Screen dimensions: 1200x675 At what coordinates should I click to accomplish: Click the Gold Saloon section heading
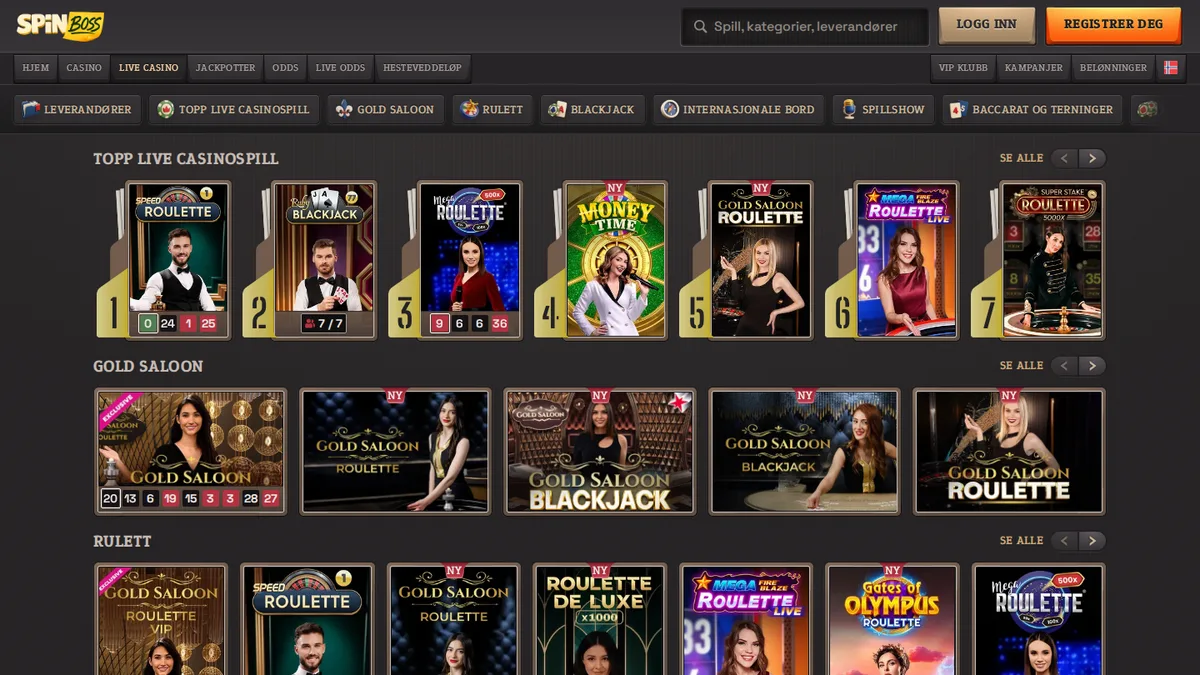coord(148,367)
